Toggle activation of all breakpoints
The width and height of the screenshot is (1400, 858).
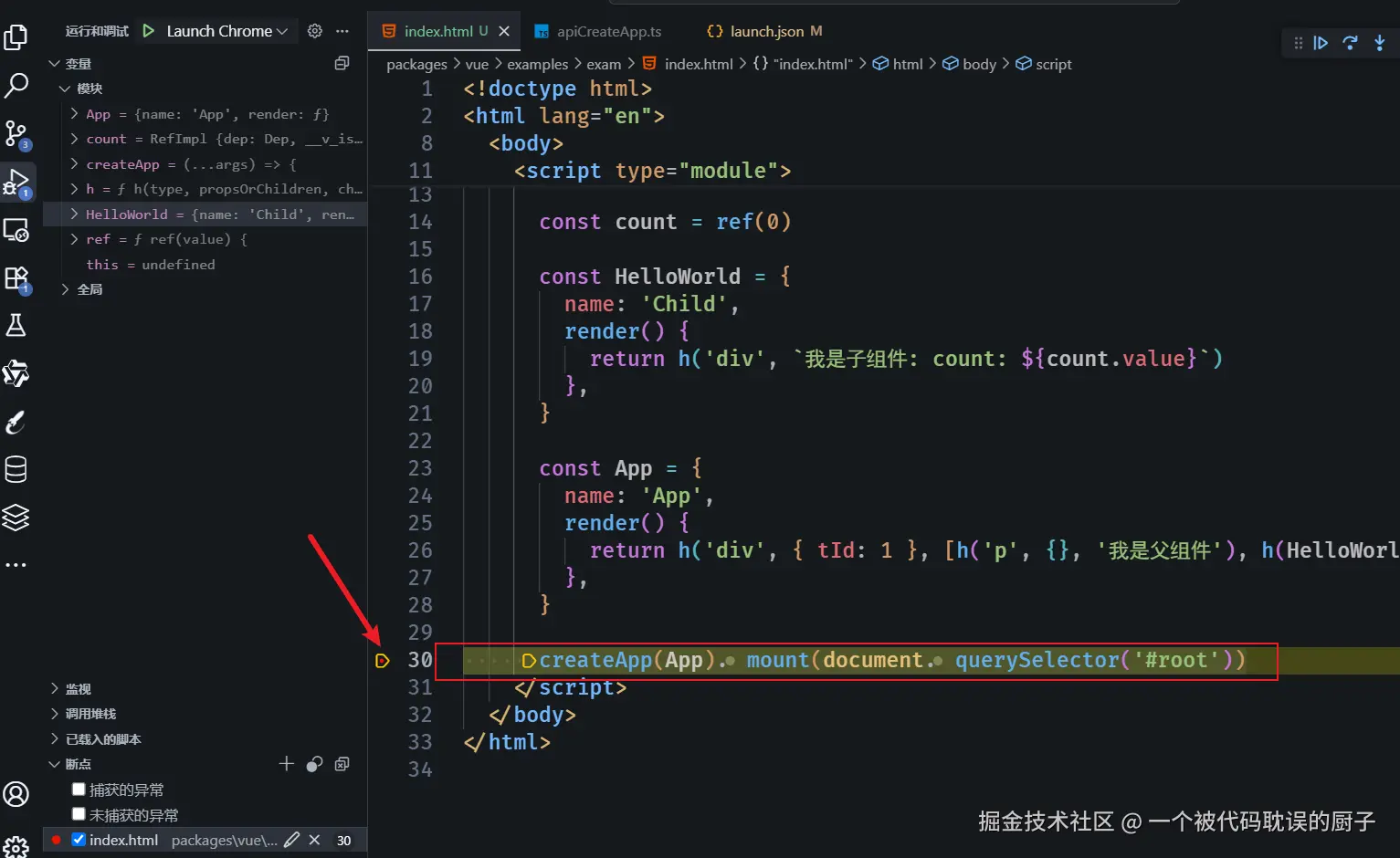coord(314,764)
